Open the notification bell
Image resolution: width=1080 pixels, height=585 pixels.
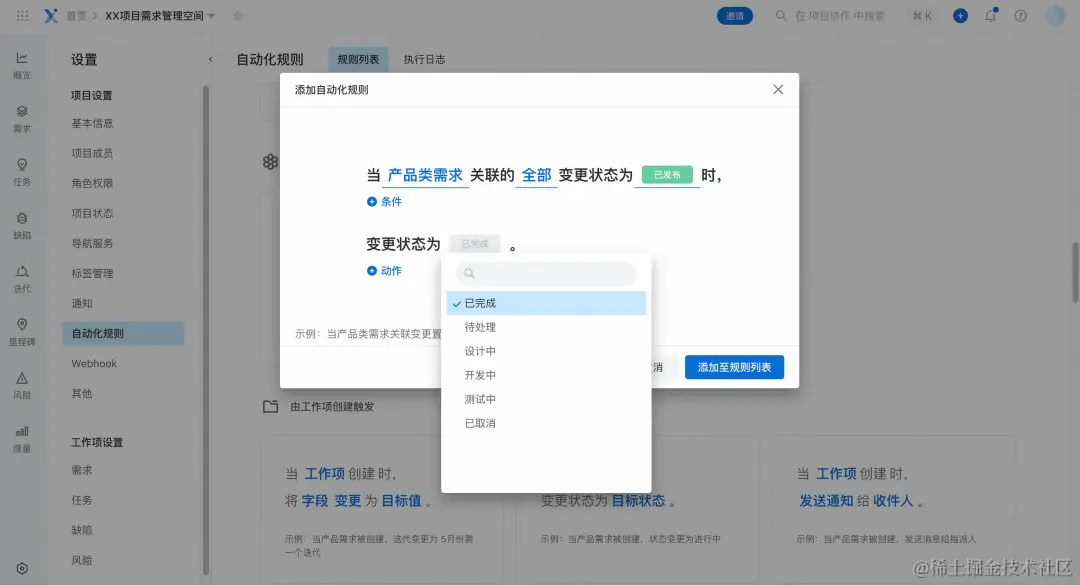pyautogui.click(x=990, y=15)
